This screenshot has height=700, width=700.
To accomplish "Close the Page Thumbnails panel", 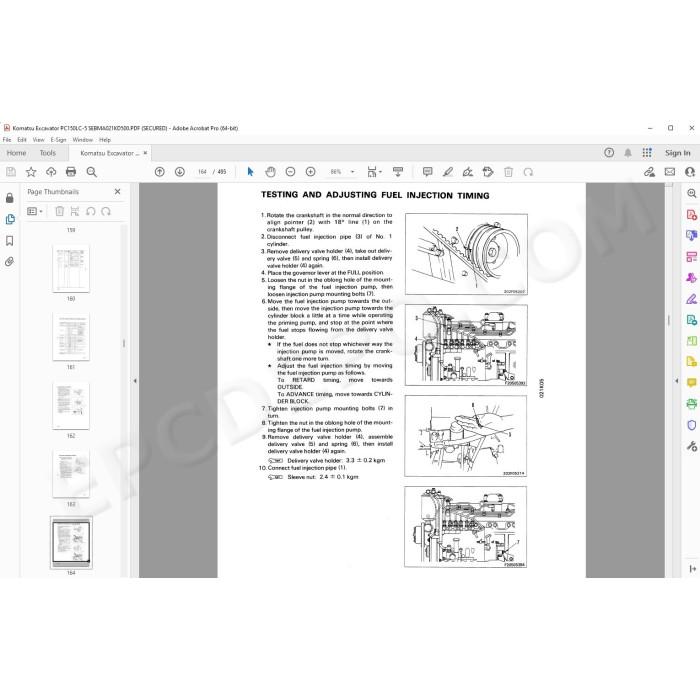I will (117, 192).
